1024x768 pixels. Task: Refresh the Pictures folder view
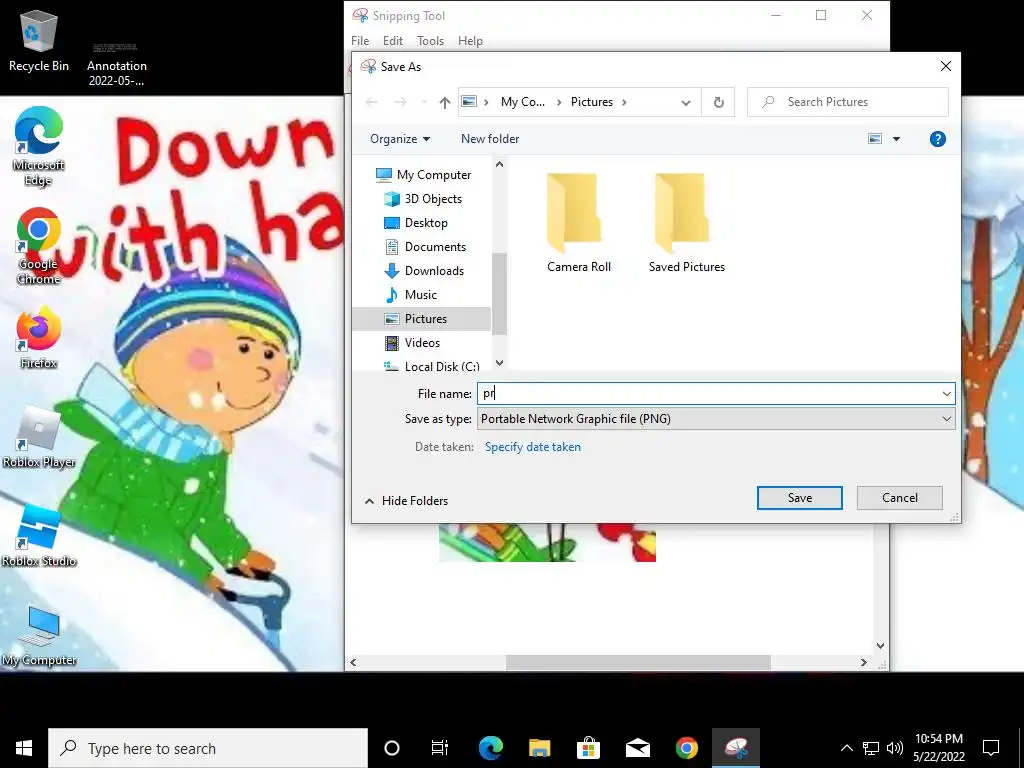pos(718,102)
